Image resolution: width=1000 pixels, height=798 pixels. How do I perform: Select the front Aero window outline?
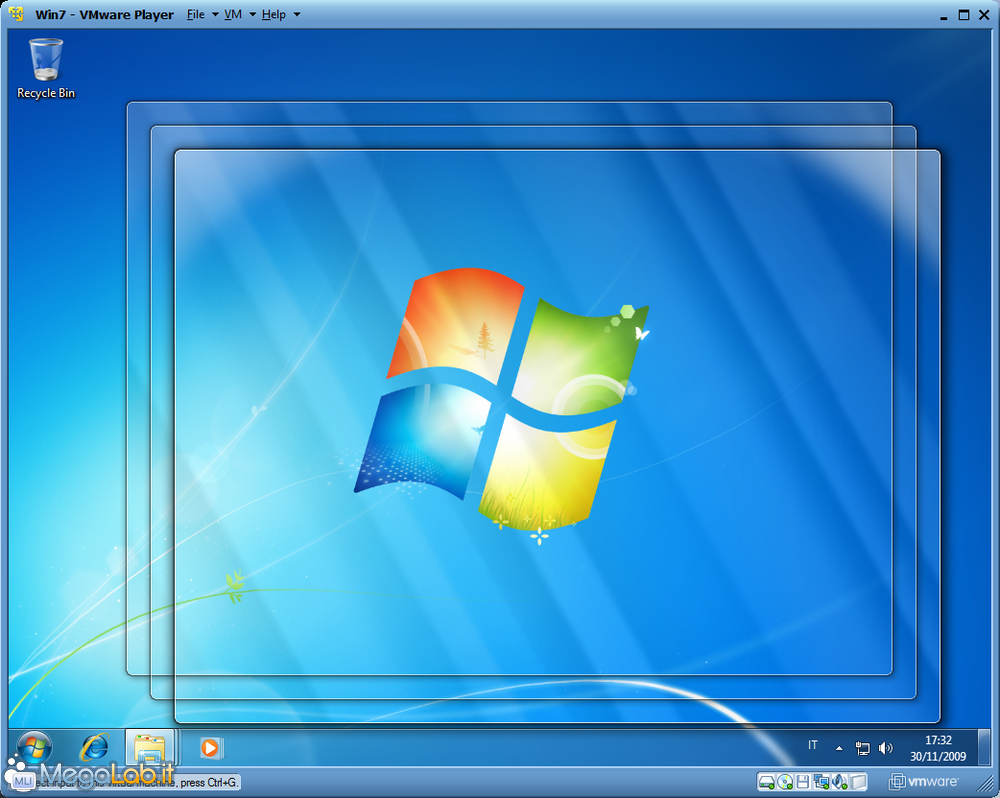557,436
